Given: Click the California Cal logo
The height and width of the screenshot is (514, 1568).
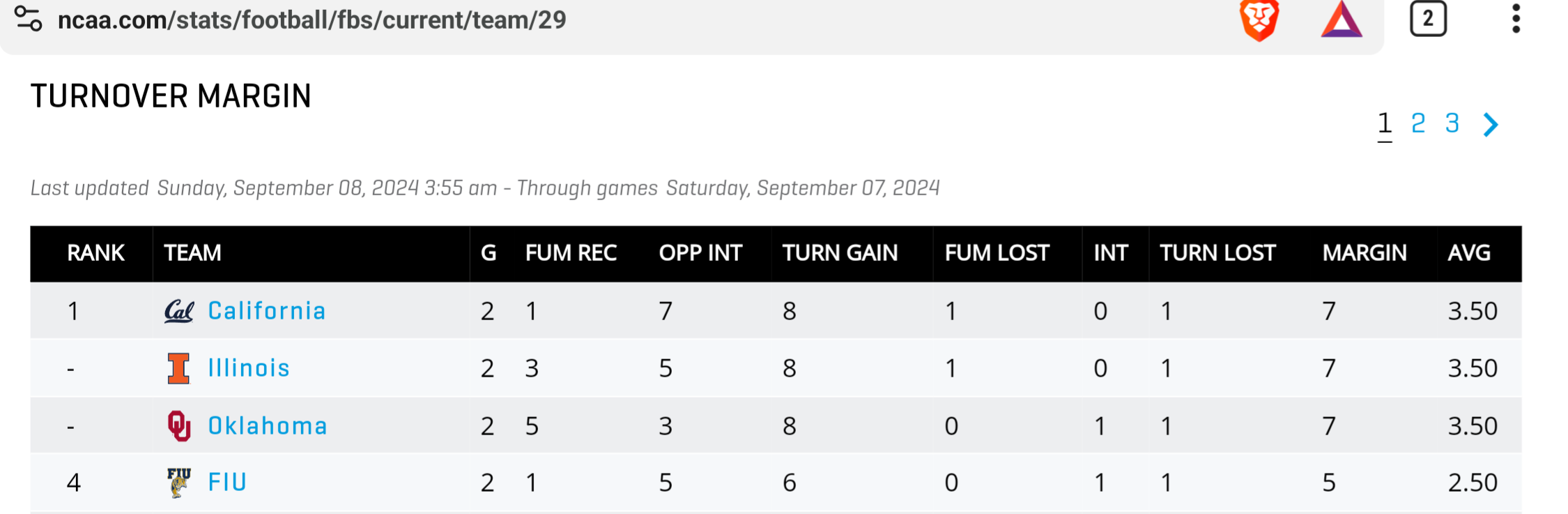Looking at the screenshot, I should coord(178,311).
